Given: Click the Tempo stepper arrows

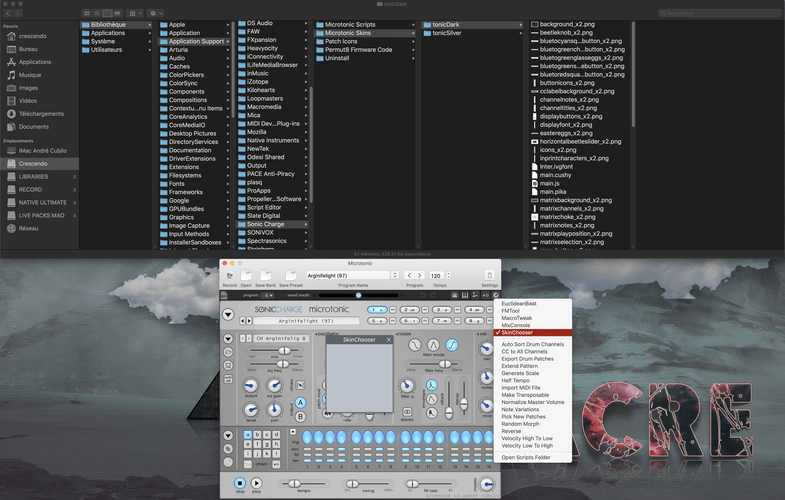Looking at the screenshot, I should point(448,275).
